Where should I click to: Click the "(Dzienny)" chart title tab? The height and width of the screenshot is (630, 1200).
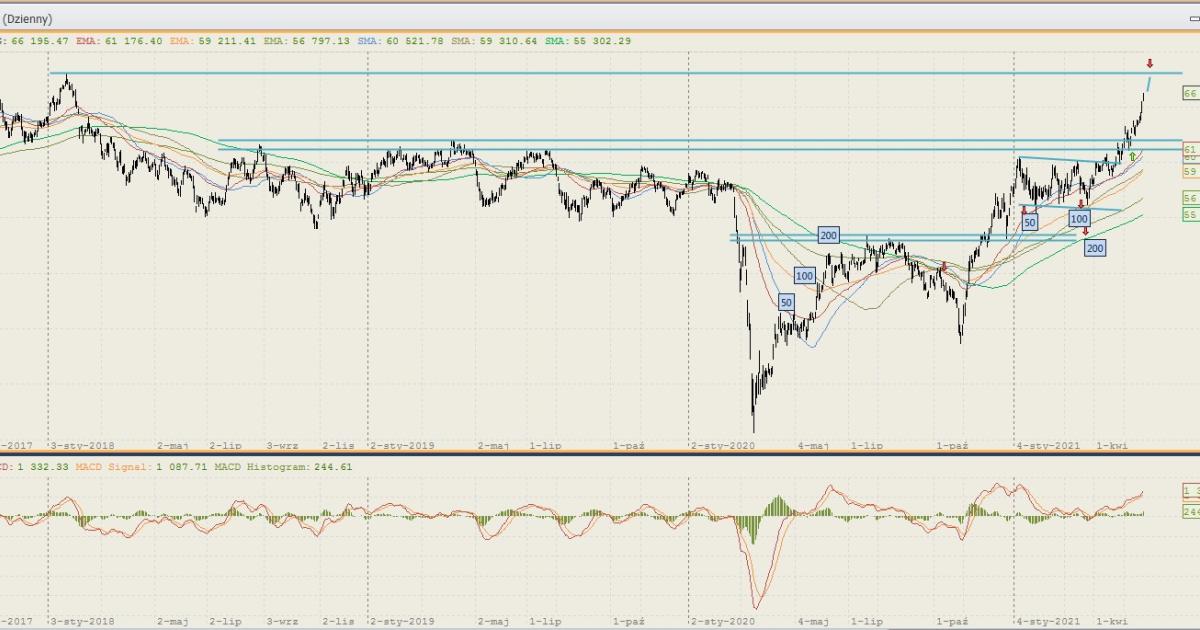[27, 19]
